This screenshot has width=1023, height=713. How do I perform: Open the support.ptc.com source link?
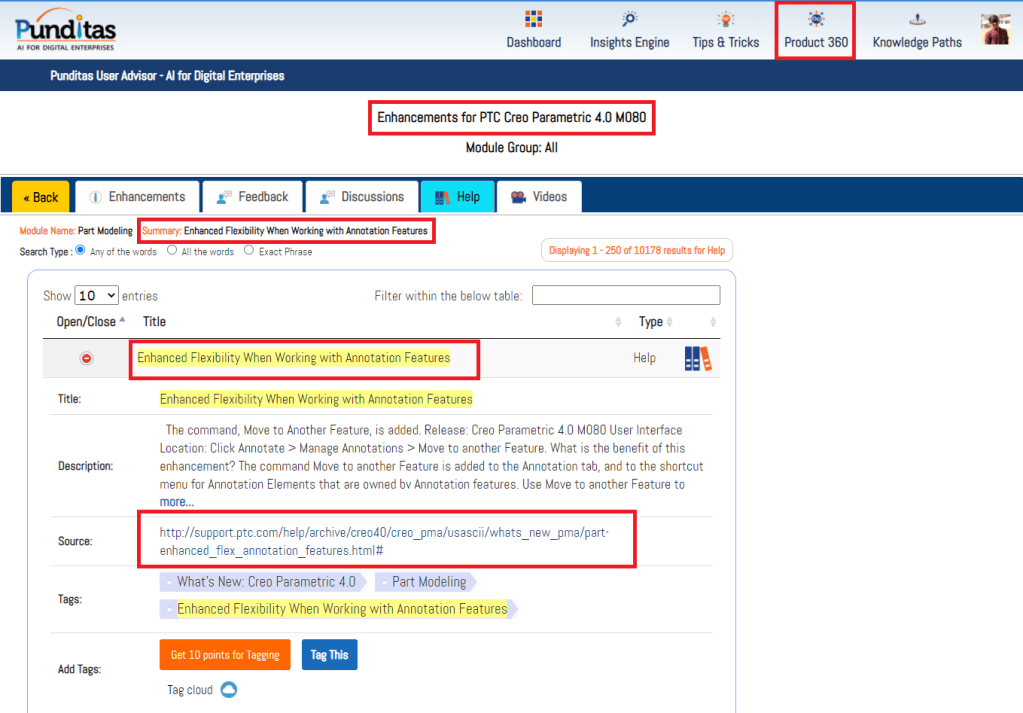(385, 541)
